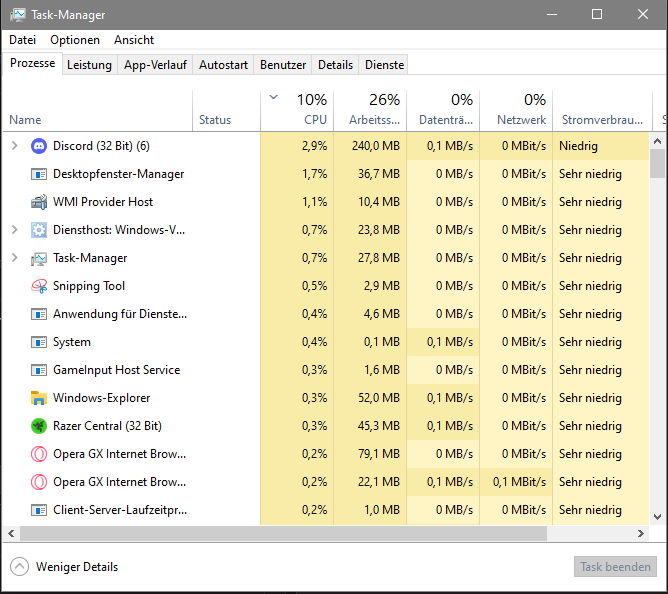668x594 pixels.
Task: Click the 52,0 MB memory value
Action: coord(379,398)
